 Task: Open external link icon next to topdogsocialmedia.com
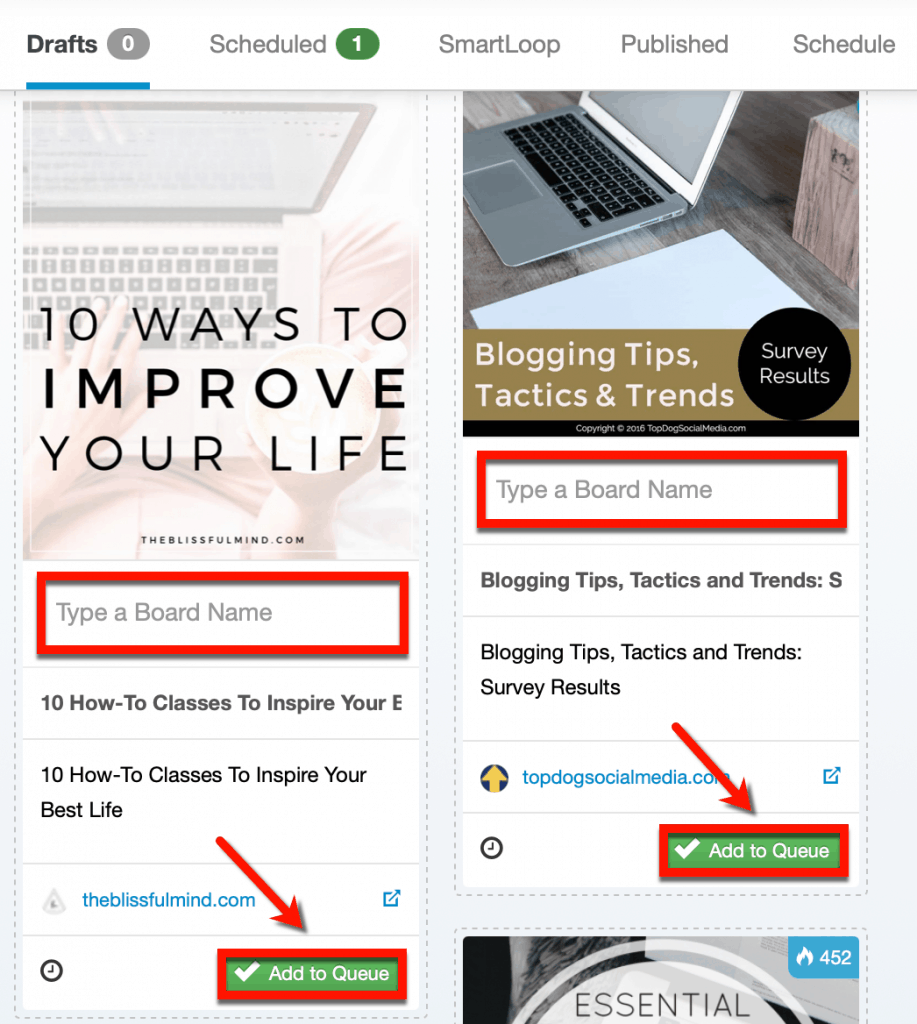(x=831, y=776)
